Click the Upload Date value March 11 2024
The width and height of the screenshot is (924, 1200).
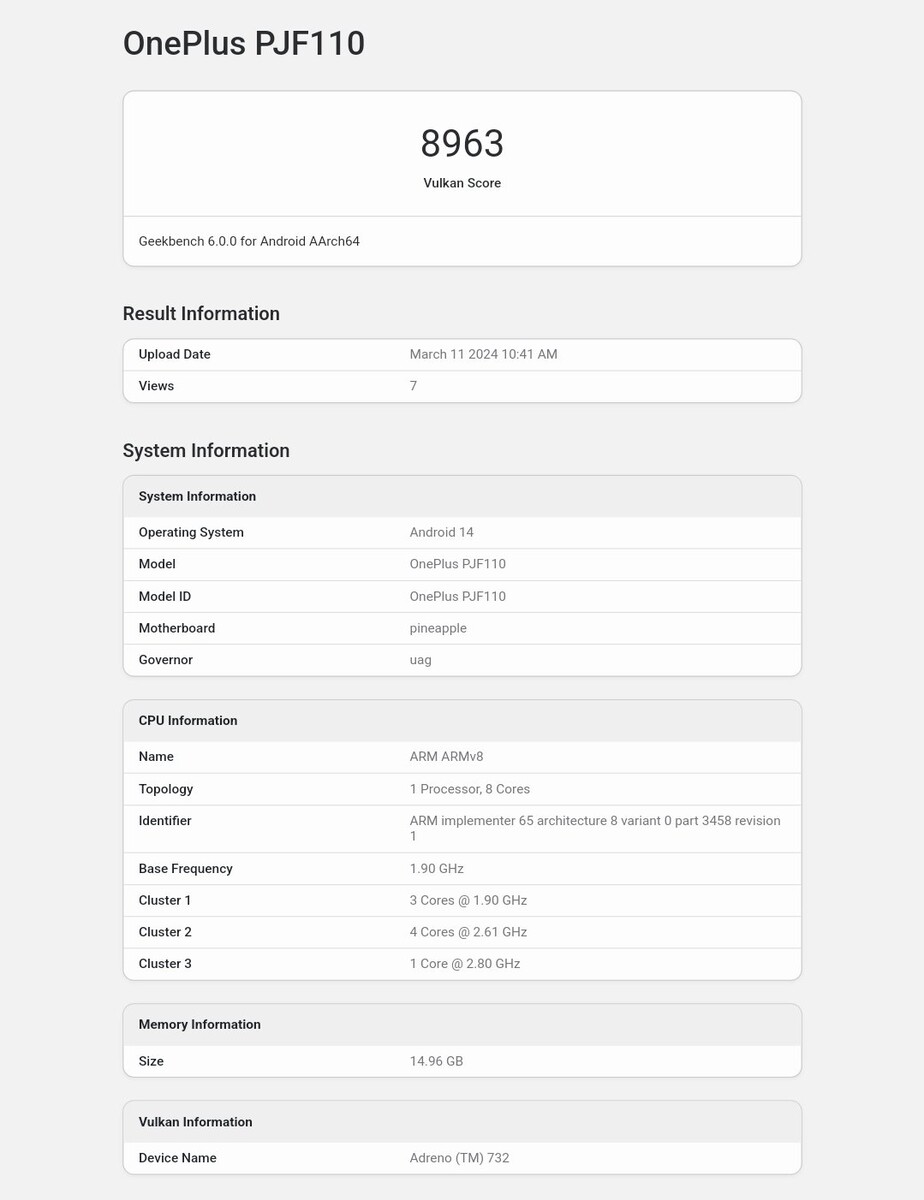pos(483,355)
